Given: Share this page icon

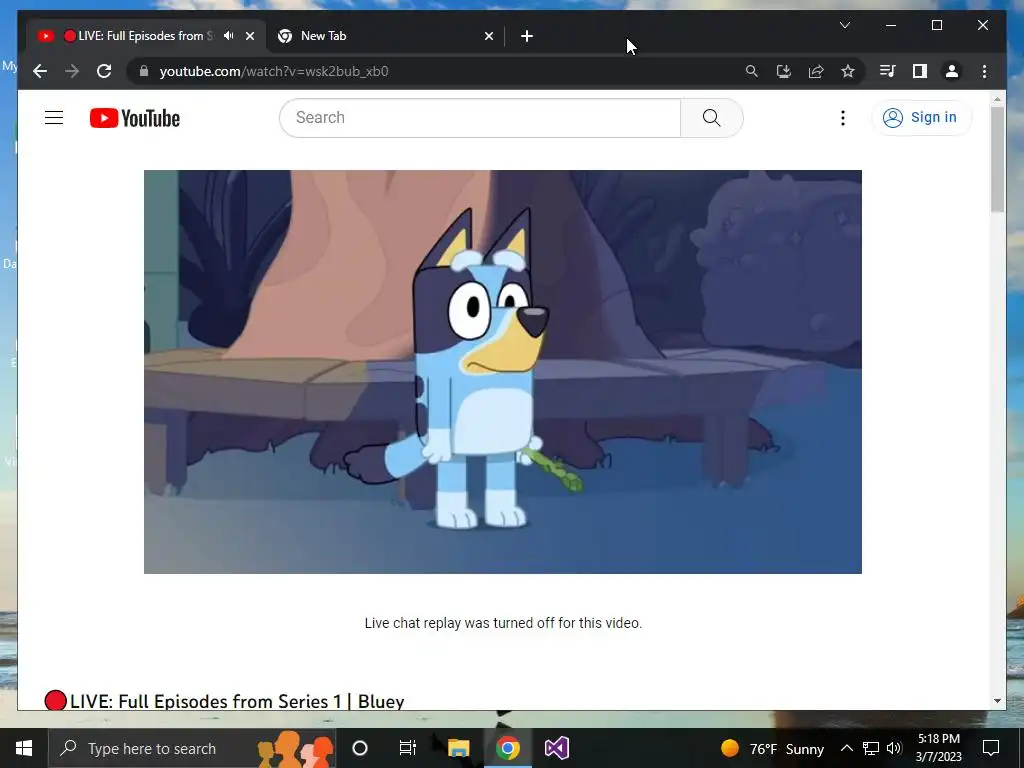Looking at the screenshot, I should coord(816,71).
